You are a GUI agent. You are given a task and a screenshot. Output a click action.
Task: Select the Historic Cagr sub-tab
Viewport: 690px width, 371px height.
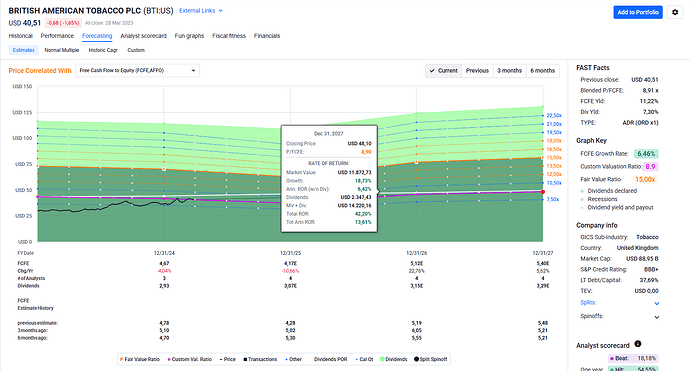103,50
